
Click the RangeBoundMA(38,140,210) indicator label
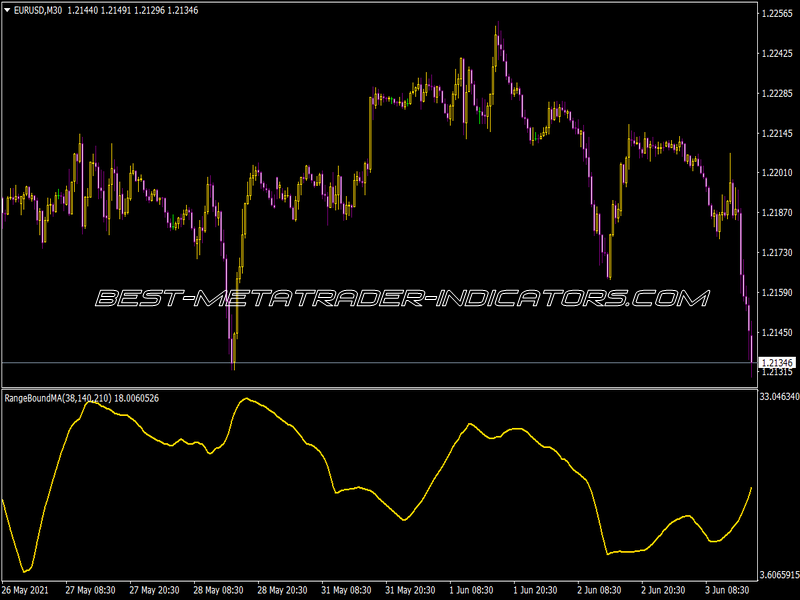point(58,398)
